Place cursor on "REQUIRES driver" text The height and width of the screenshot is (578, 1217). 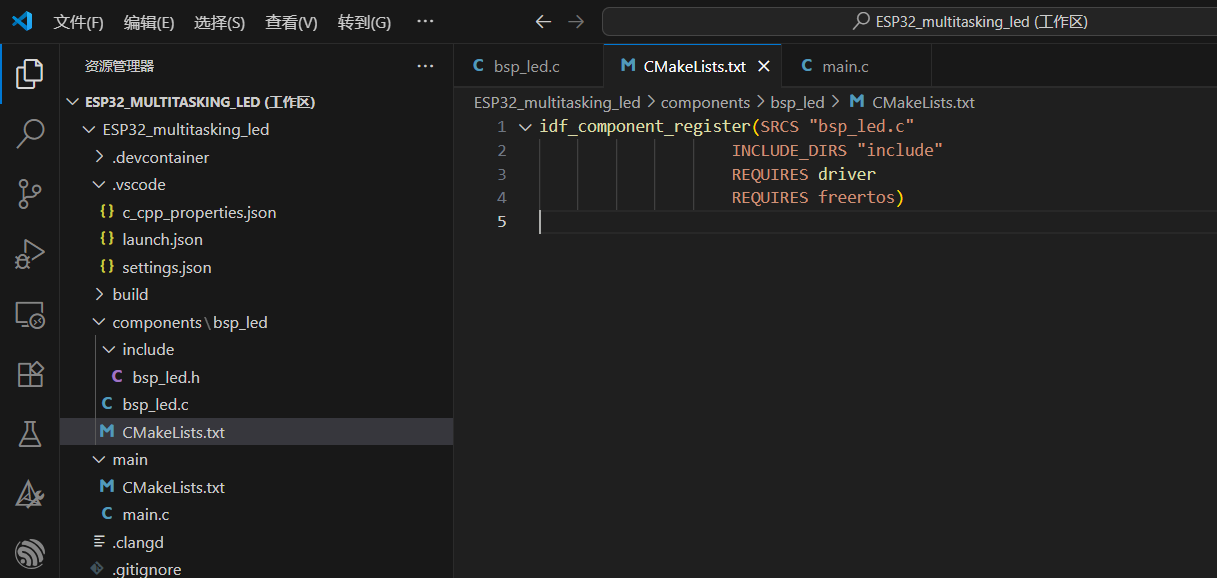[x=803, y=174]
